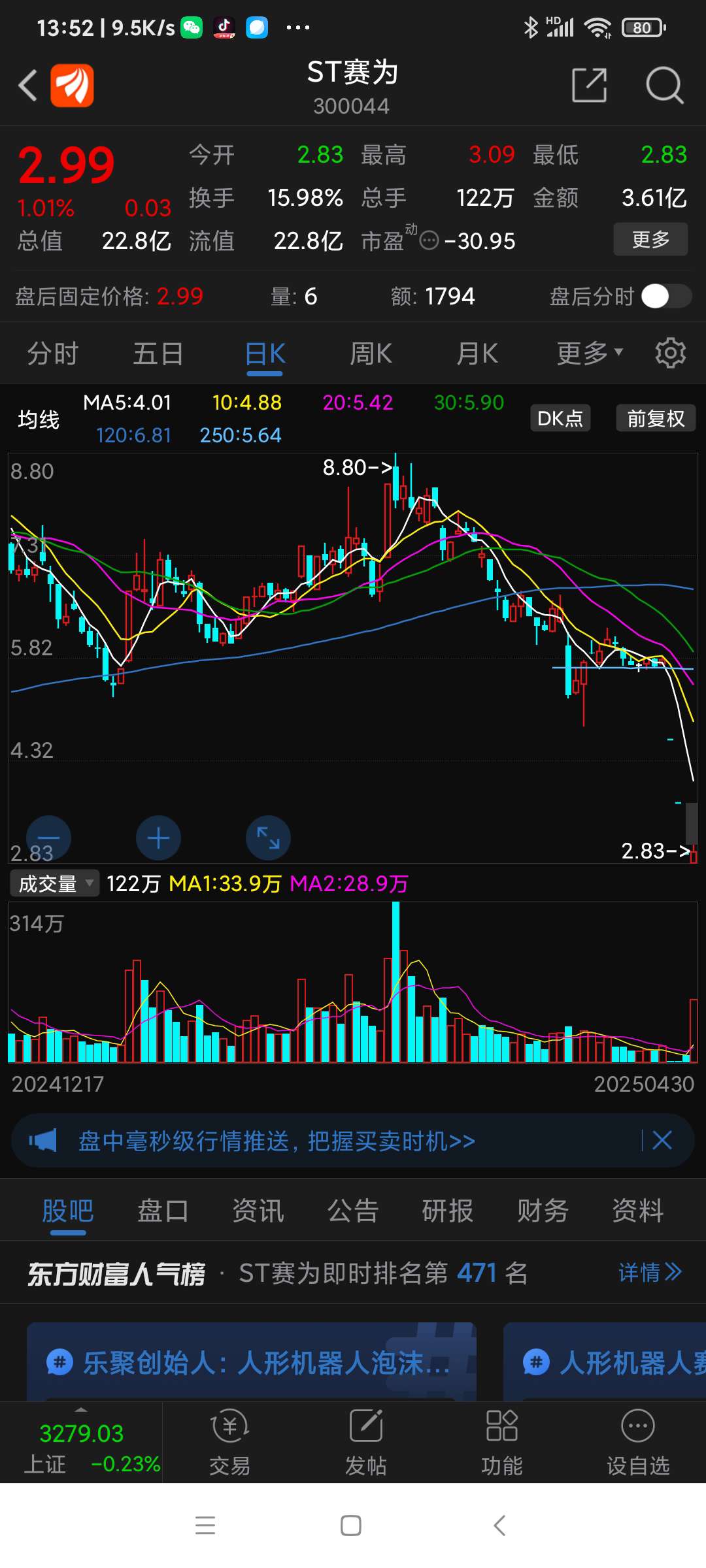Select the 月K chart tab
706x1568 pixels.
click(477, 353)
